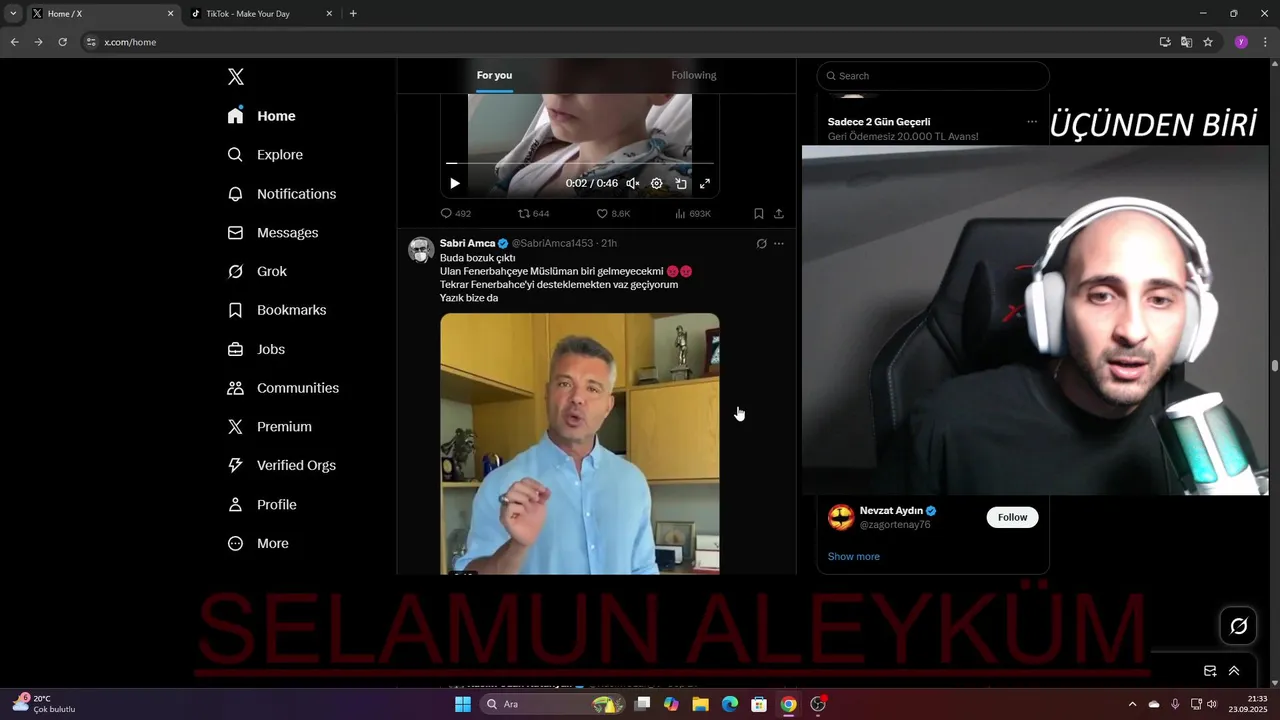
Task: Open Grok from the sidebar
Action: [x=257, y=271]
